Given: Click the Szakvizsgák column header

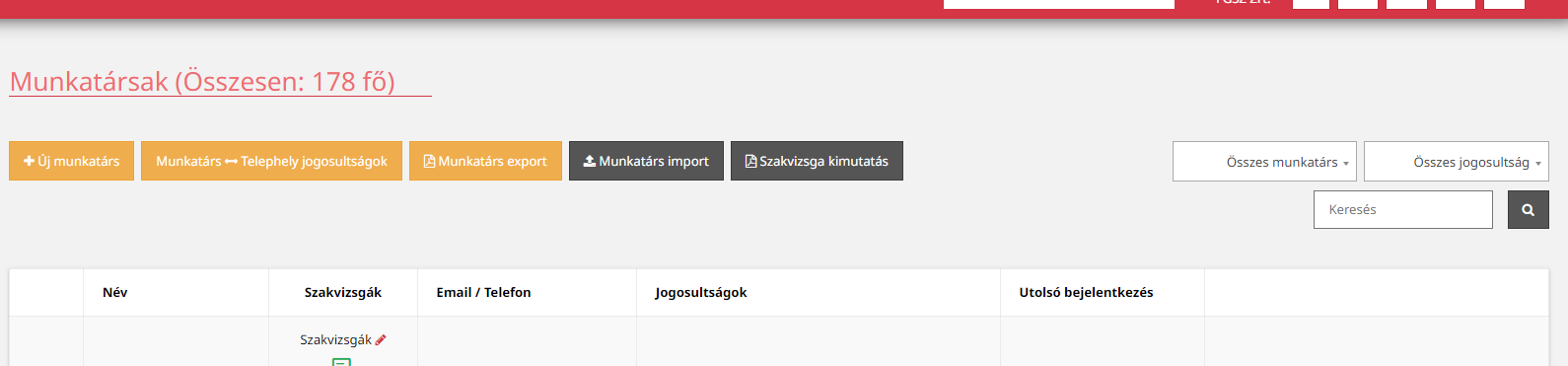Looking at the screenshot, I should pos(343,292).
